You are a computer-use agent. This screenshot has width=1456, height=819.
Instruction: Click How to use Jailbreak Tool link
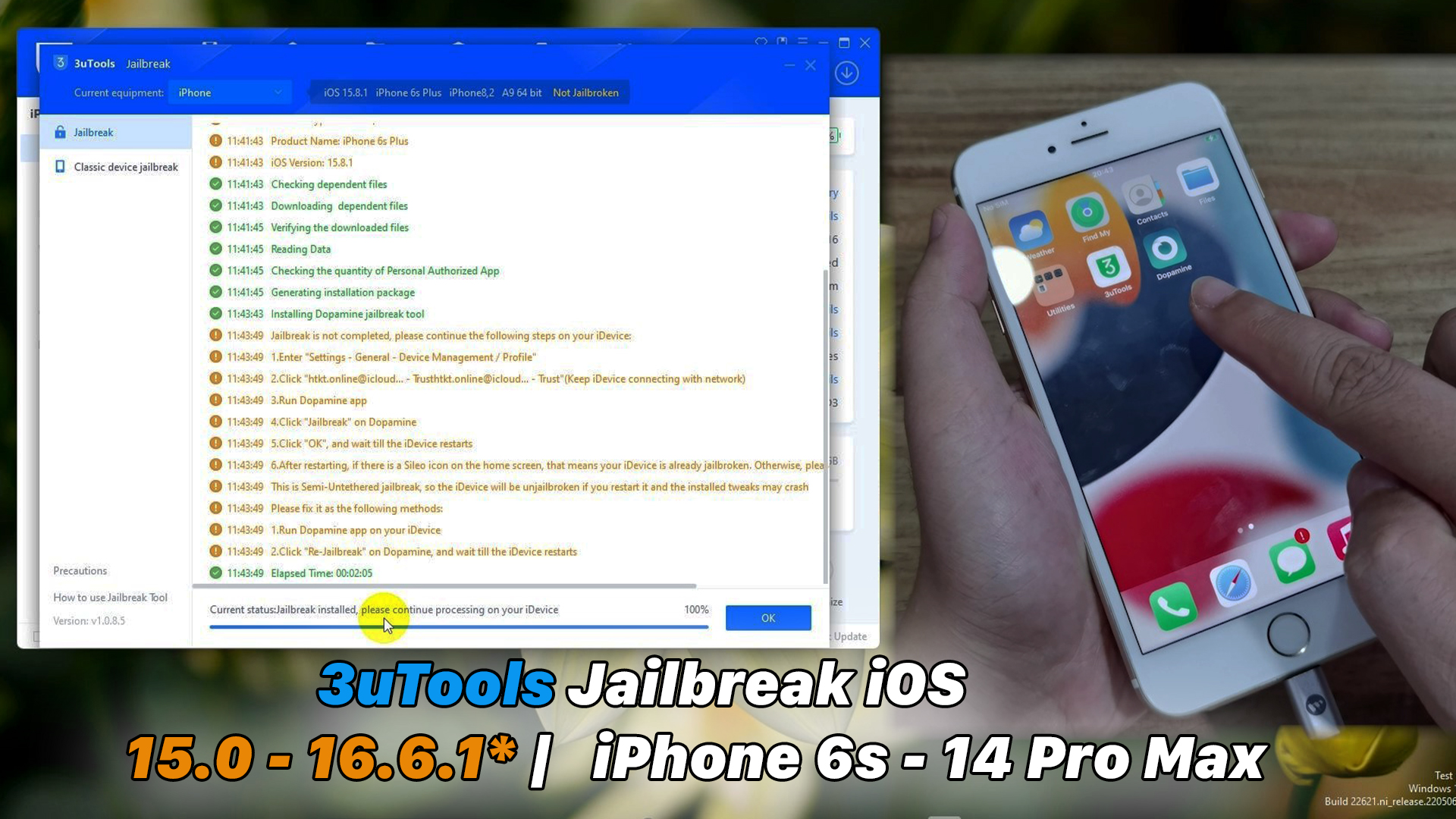pos(110,597)
